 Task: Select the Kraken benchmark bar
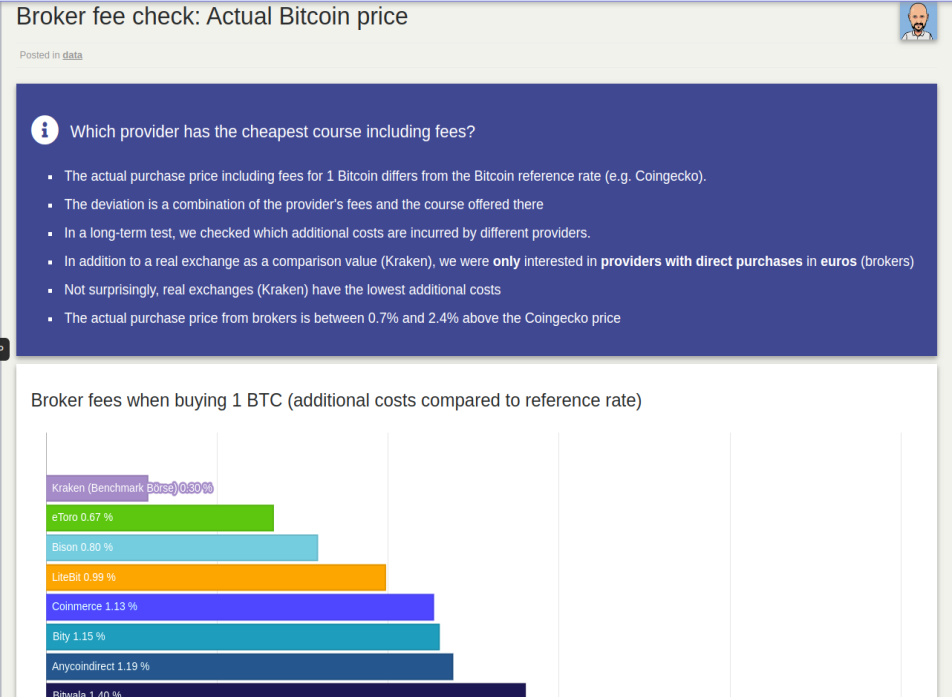pos(97,488)
